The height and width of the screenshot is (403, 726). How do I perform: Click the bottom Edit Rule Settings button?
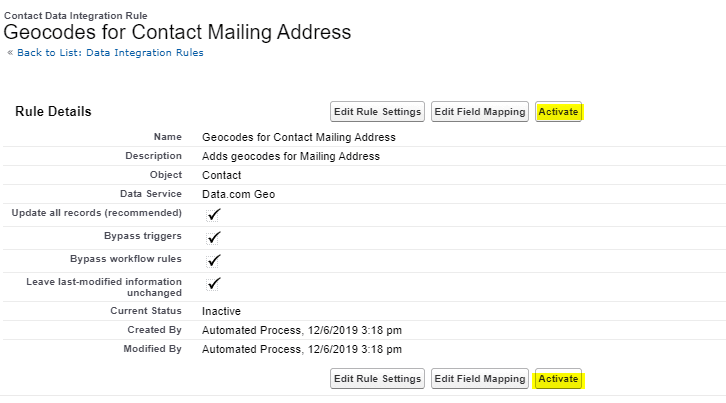[x=377, y=379]
